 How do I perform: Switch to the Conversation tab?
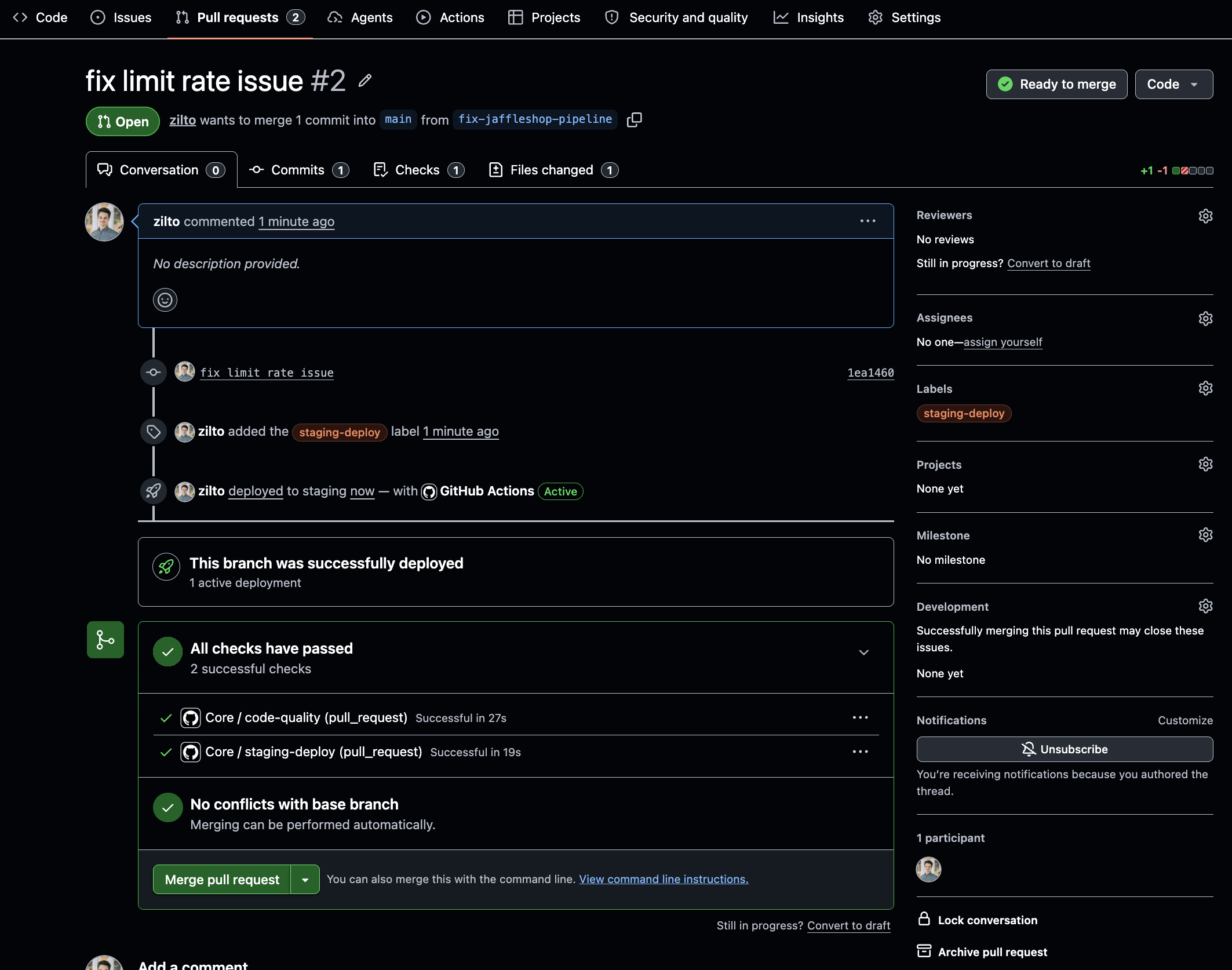coord(162,170)
